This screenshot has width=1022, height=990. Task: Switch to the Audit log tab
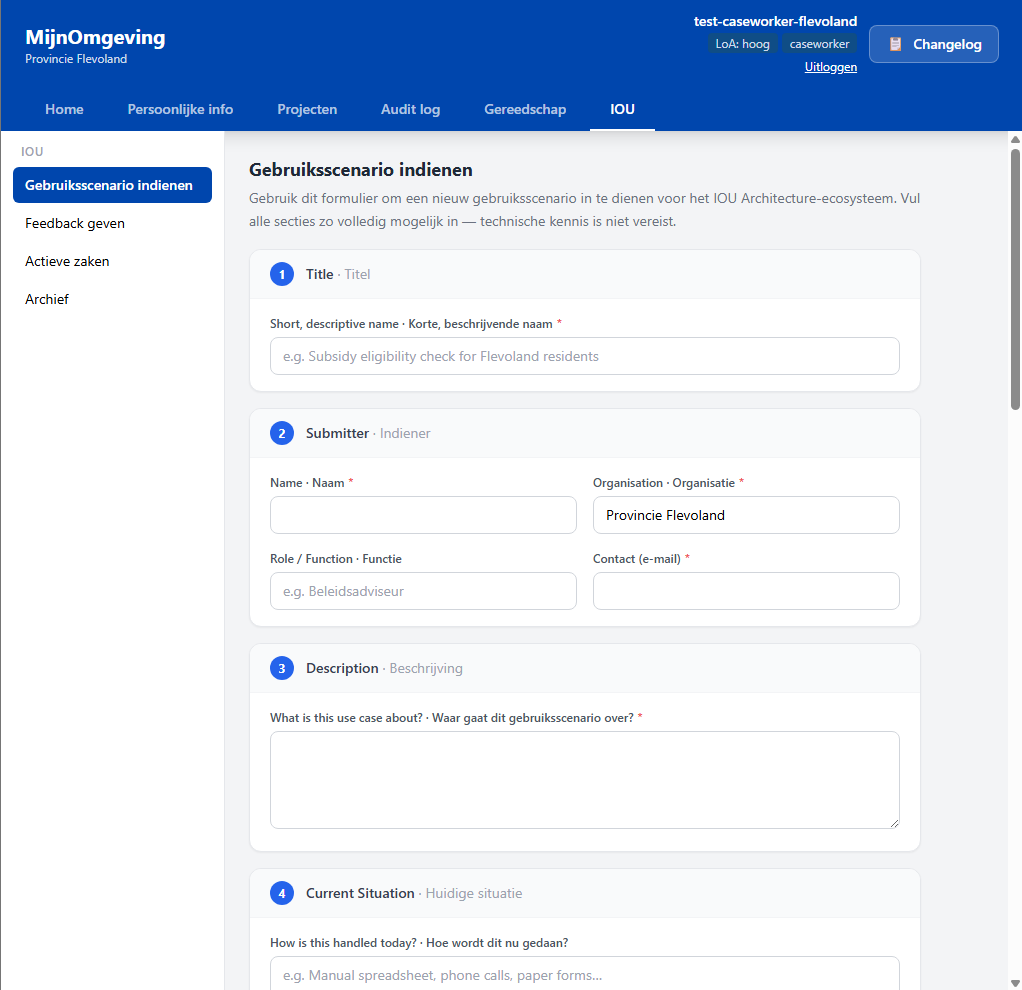410,110
